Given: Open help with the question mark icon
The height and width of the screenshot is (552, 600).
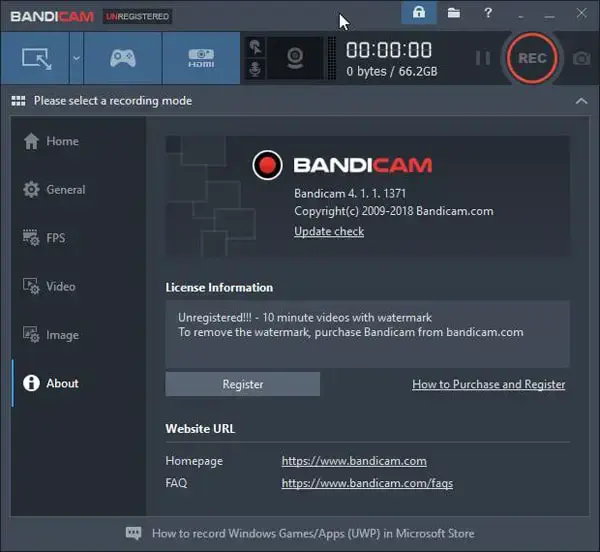Looking at the screenshot, I should click(488, 13).
